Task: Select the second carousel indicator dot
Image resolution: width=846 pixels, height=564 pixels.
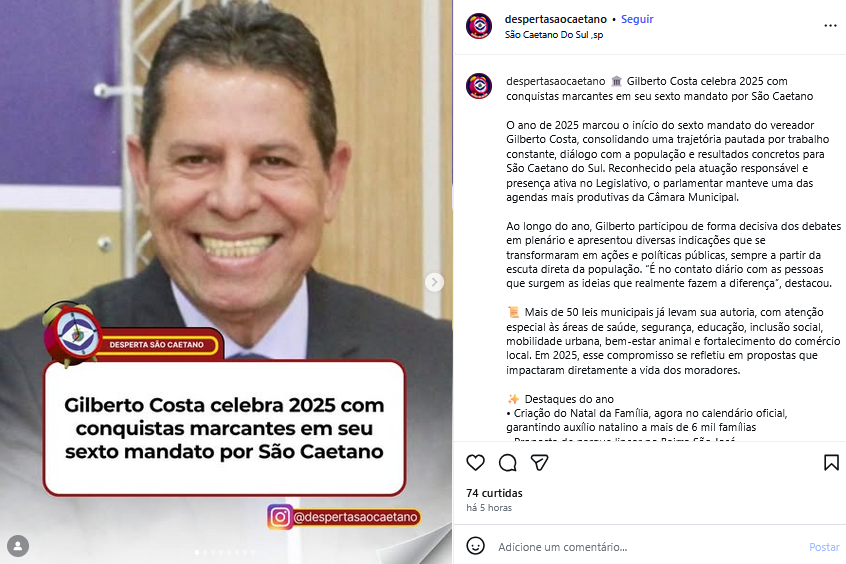Action: (204, 552)
